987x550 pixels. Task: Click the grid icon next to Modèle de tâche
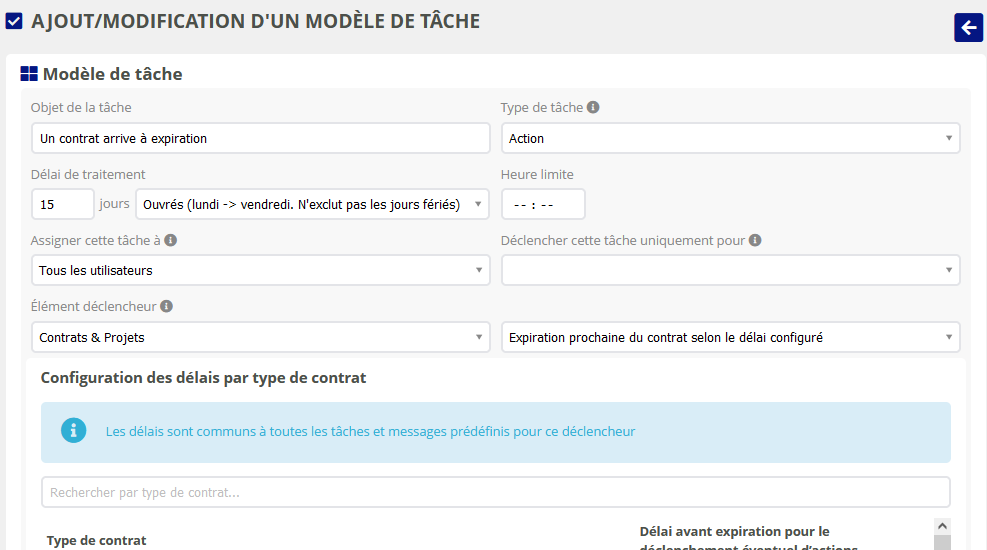(29, 74)
